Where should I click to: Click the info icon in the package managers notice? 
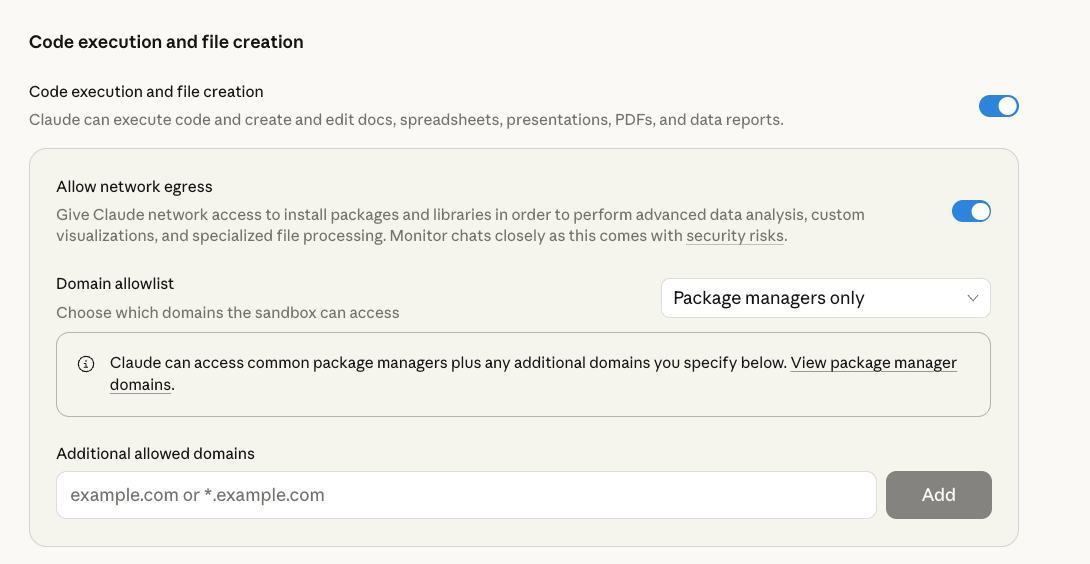click(86, 363)
